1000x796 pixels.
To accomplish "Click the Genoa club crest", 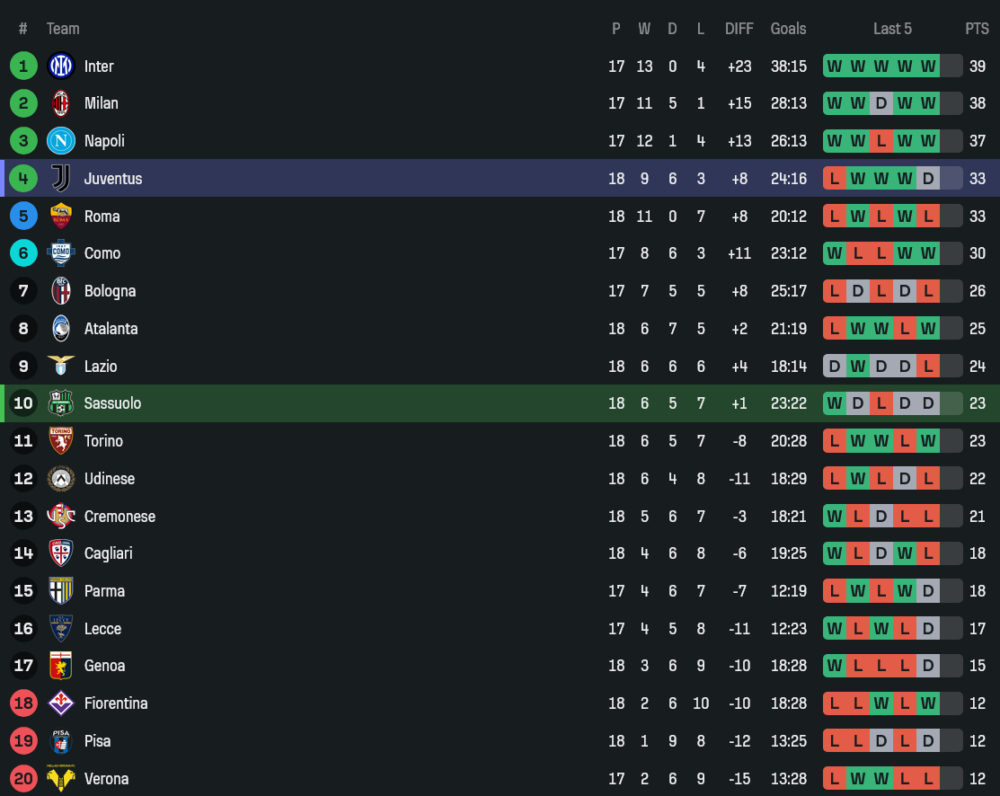I will coord(61,666).
